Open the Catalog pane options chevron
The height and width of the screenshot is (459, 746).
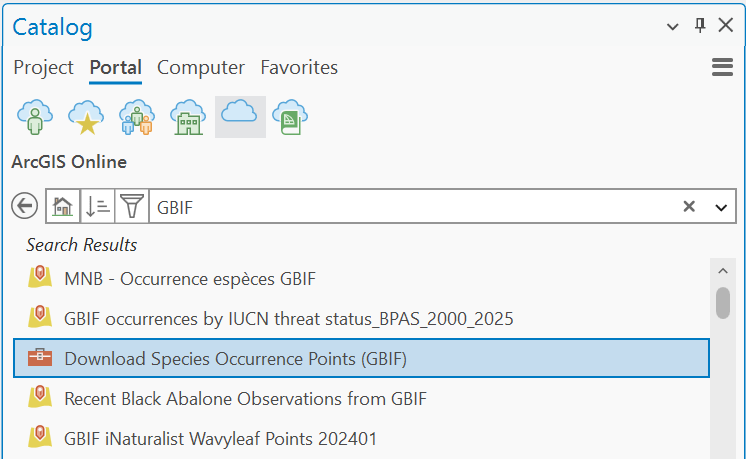pos(673,26)
